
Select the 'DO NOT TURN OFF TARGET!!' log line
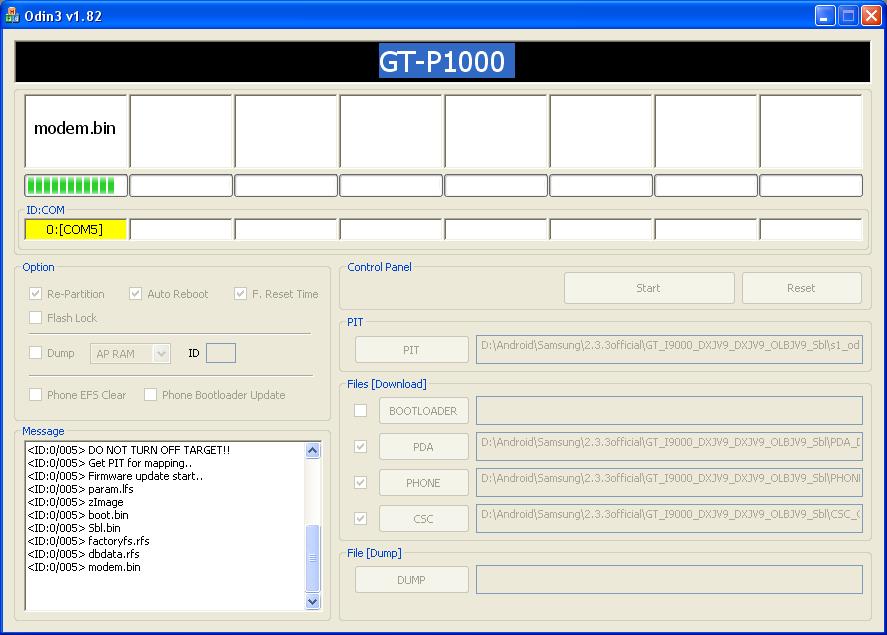point(129,450)
